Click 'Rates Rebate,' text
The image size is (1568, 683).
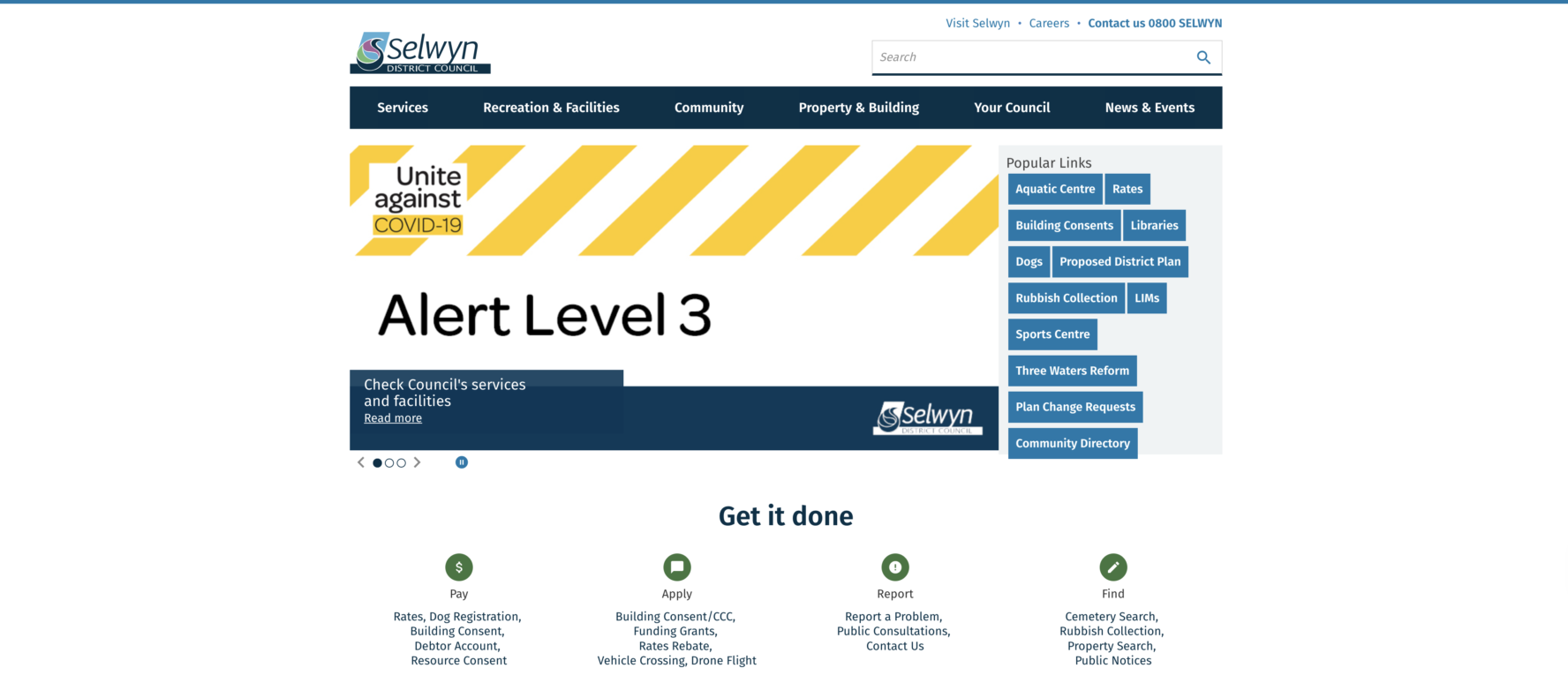(675, 646)
